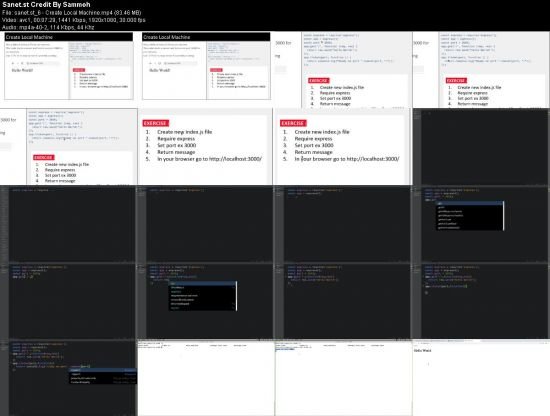Open the white terminal frame with a blue highlighted line
This screenshot has width=550, height=416.
343,378
